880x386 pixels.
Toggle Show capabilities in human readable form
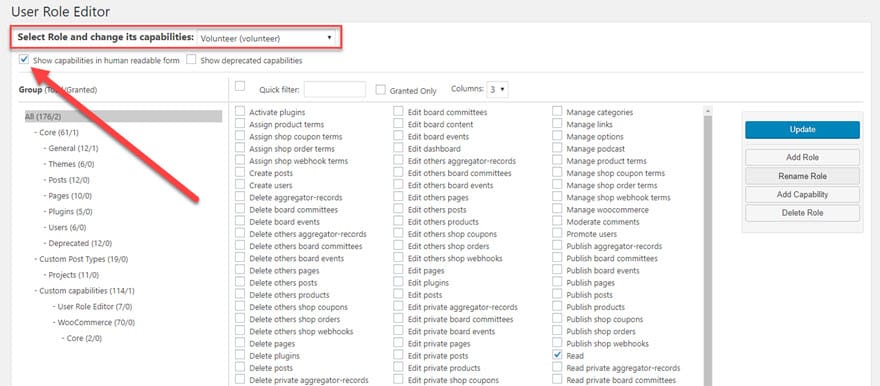click(x=24, y=59)
